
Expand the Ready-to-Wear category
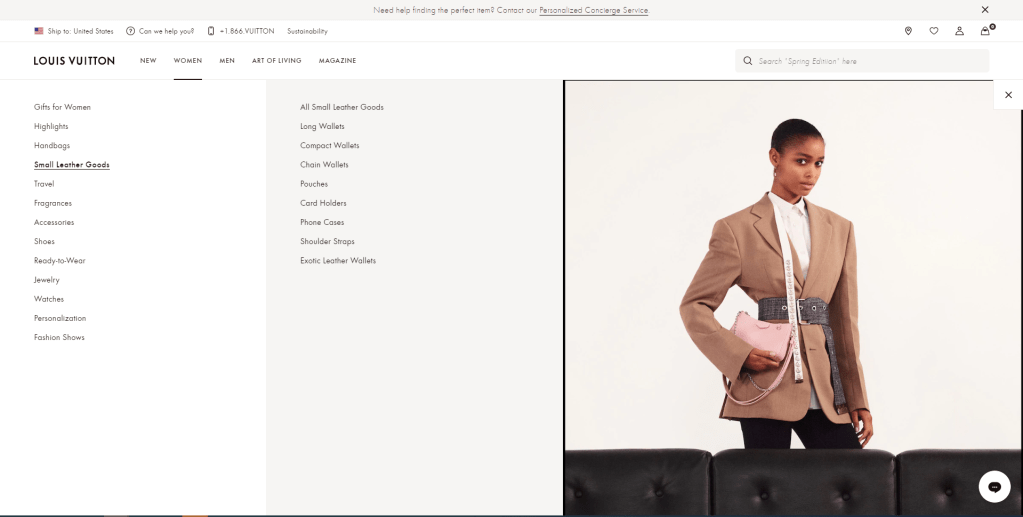pos(59,260)
